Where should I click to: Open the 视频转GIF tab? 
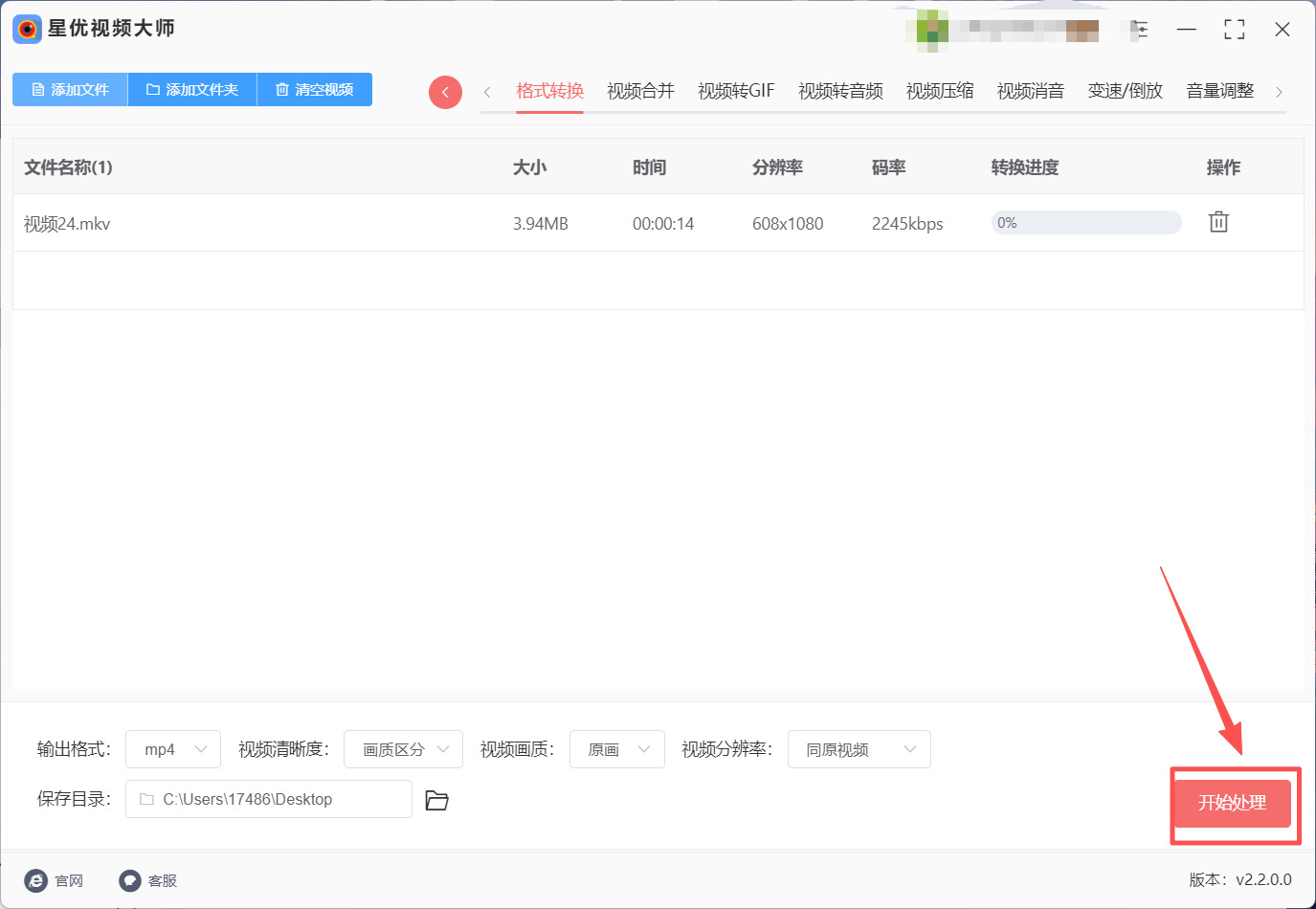click(736, 91)
